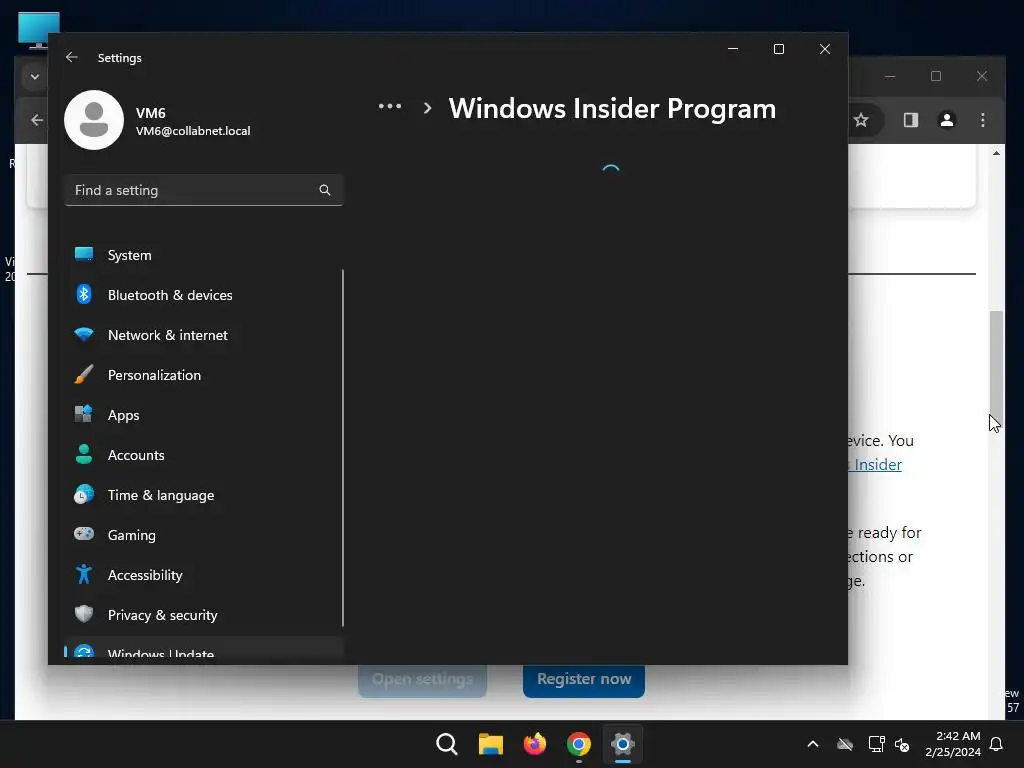Open the taskbar clock and date
The width and height of the screenshot is (1024, 768).
tap(953, 744)
